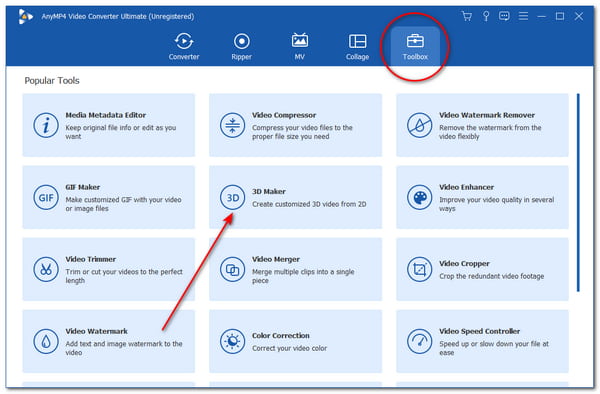
Task: Open the Media Metadata Editor info icon
Action: [46, 125]
